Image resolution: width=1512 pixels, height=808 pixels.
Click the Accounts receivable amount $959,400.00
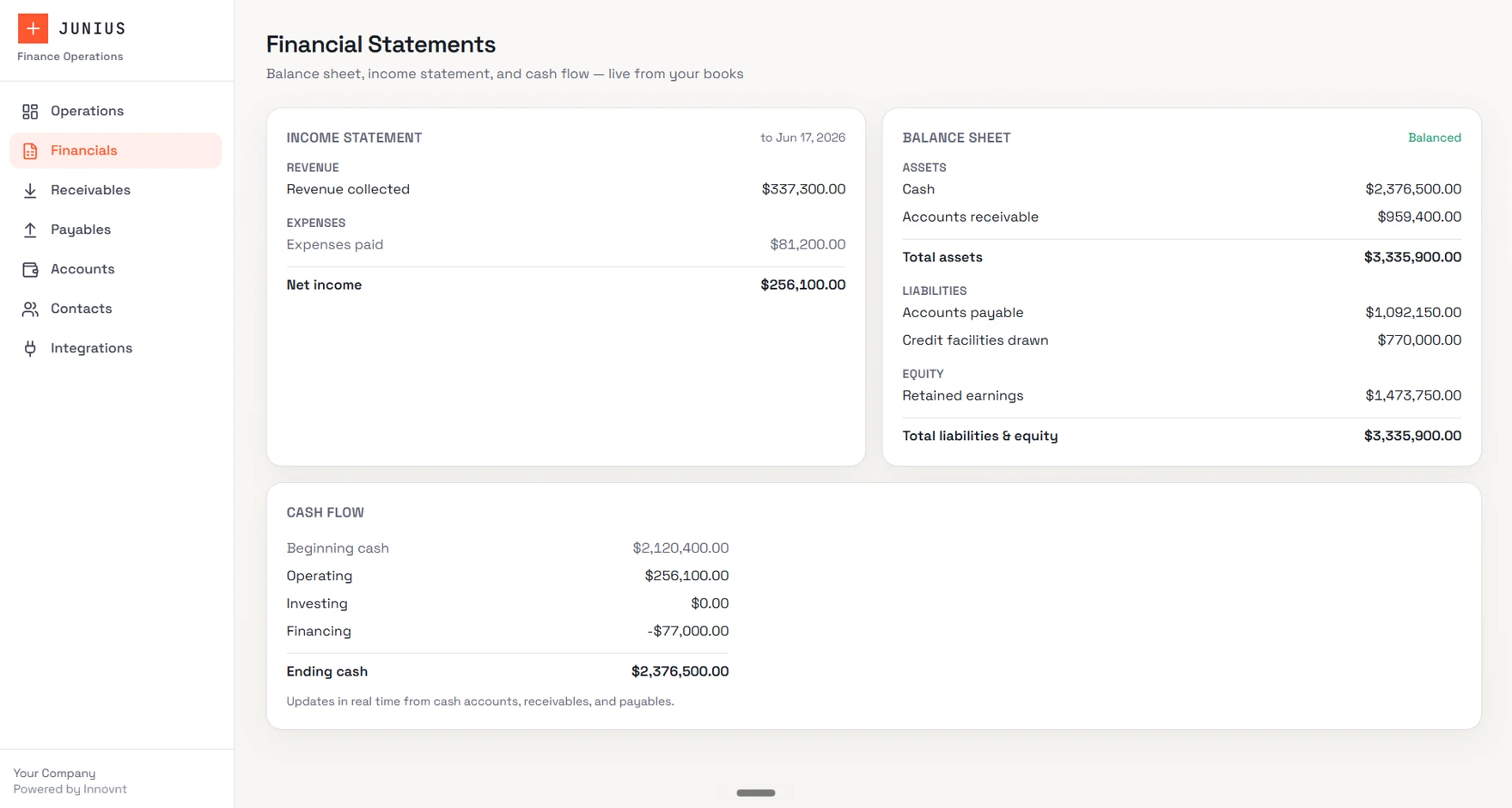click(1419, 217)
